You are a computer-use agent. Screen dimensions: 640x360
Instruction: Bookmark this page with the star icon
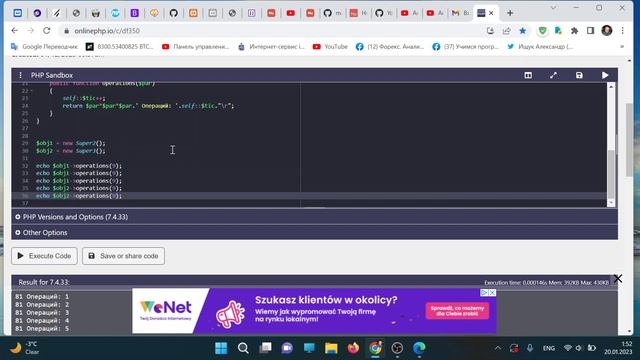click(x=522, y=31)
